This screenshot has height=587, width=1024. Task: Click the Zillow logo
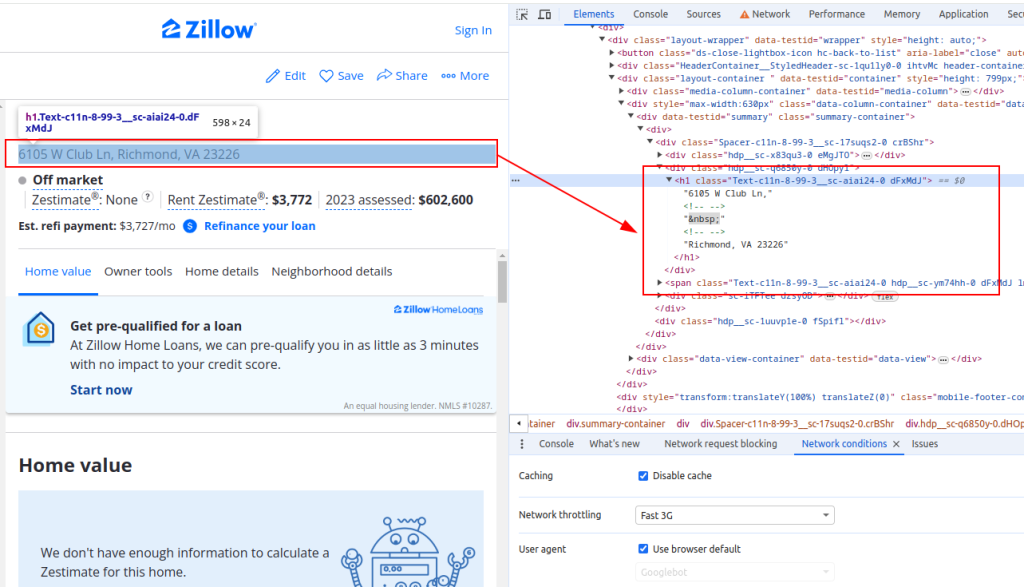[209, 29]
